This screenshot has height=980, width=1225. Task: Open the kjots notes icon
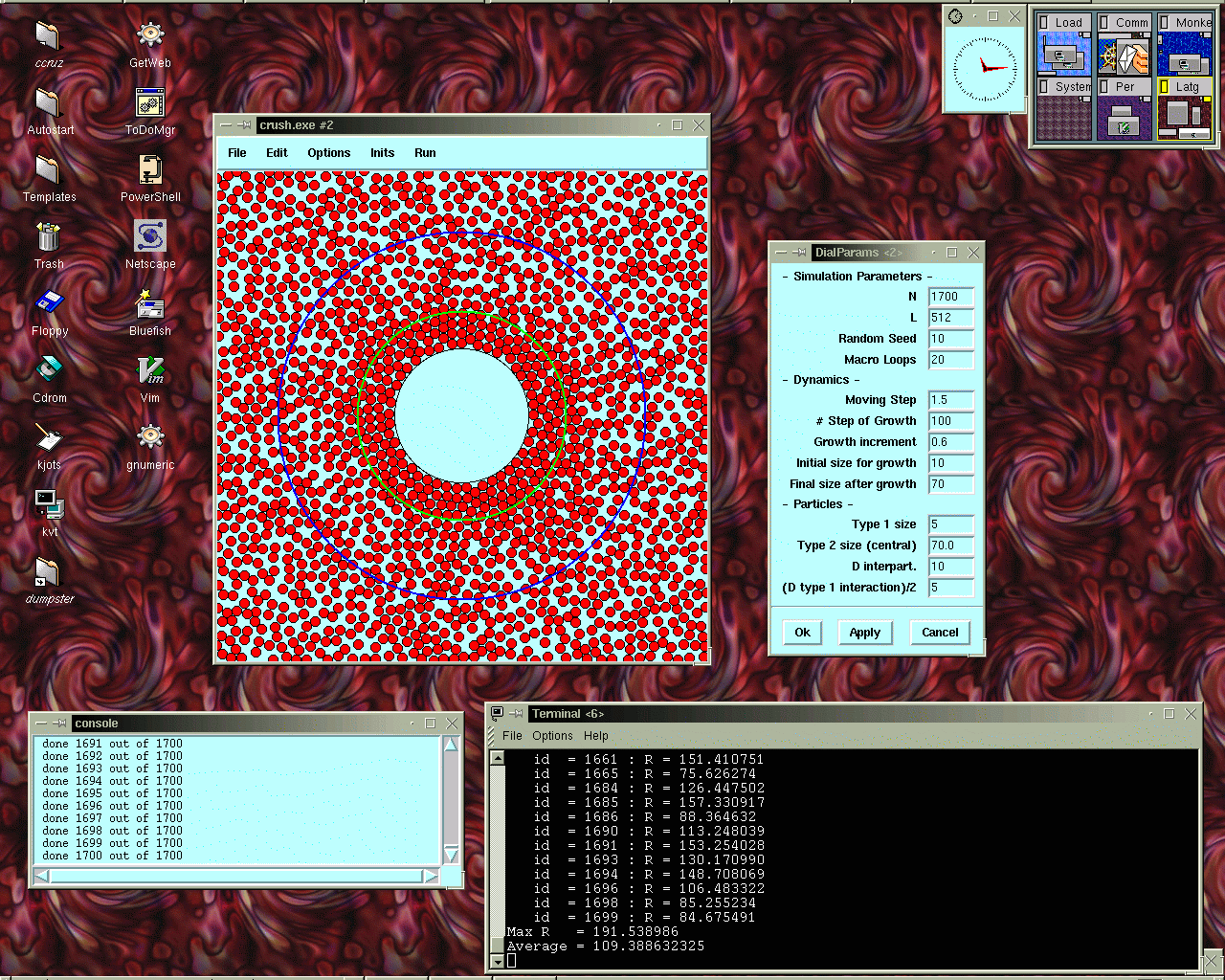point(48,437)
